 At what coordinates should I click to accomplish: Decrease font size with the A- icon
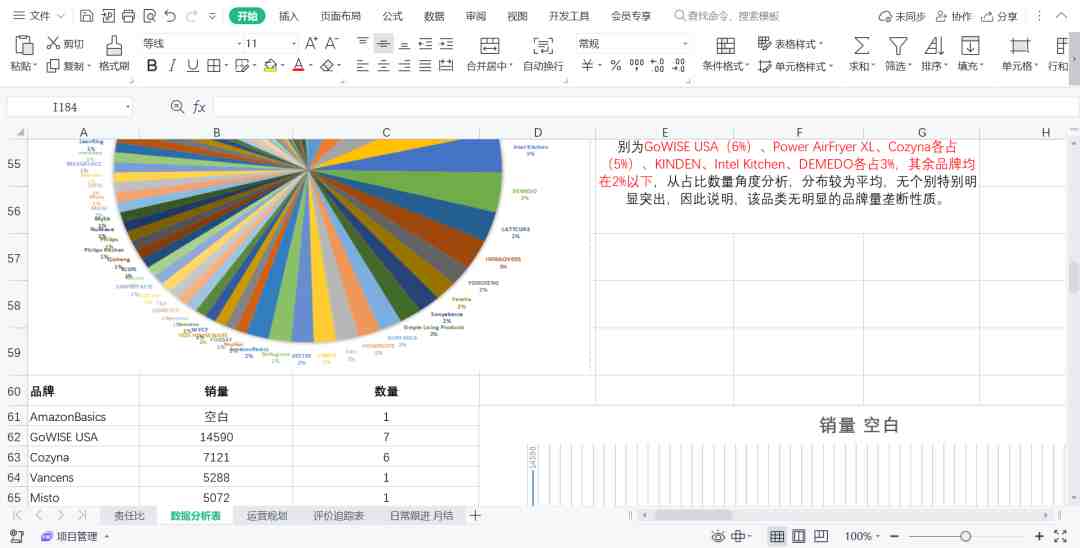332,43
